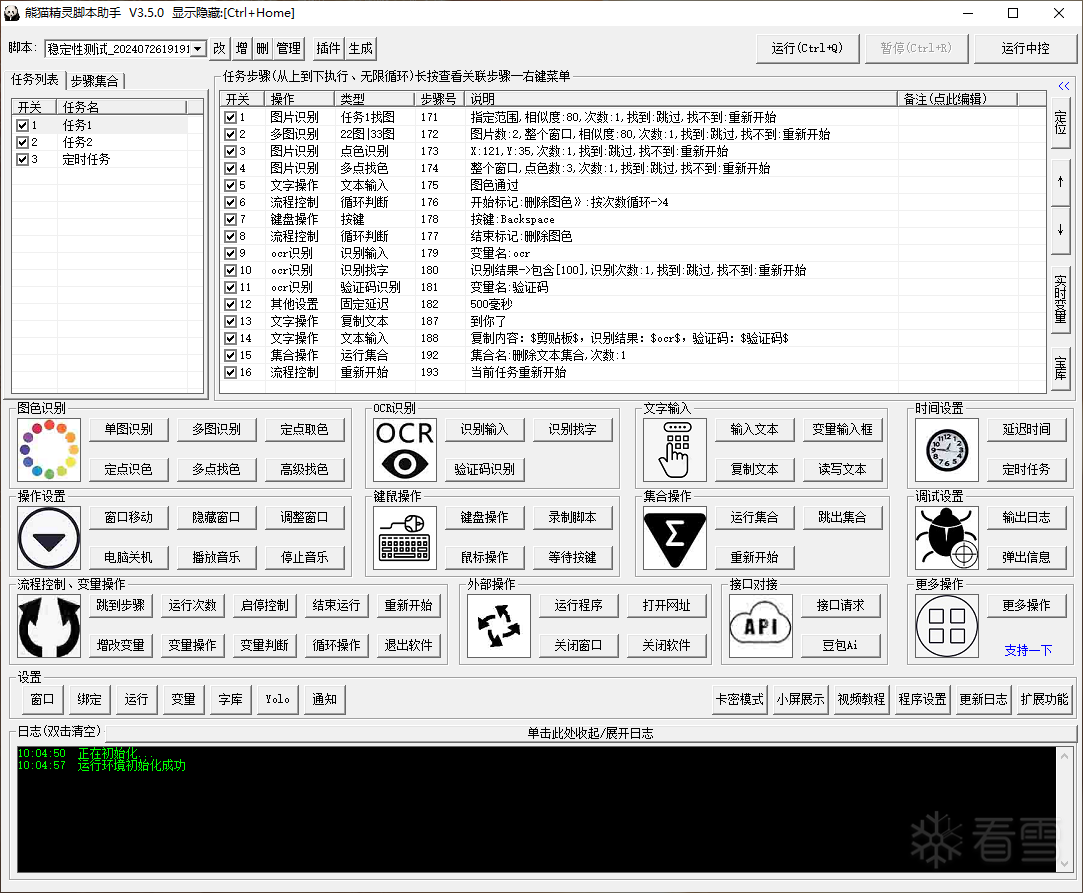Click the 外部操作 arrows icon
Viewport: 1083px width, 893px height.
[x=499, y=626]
